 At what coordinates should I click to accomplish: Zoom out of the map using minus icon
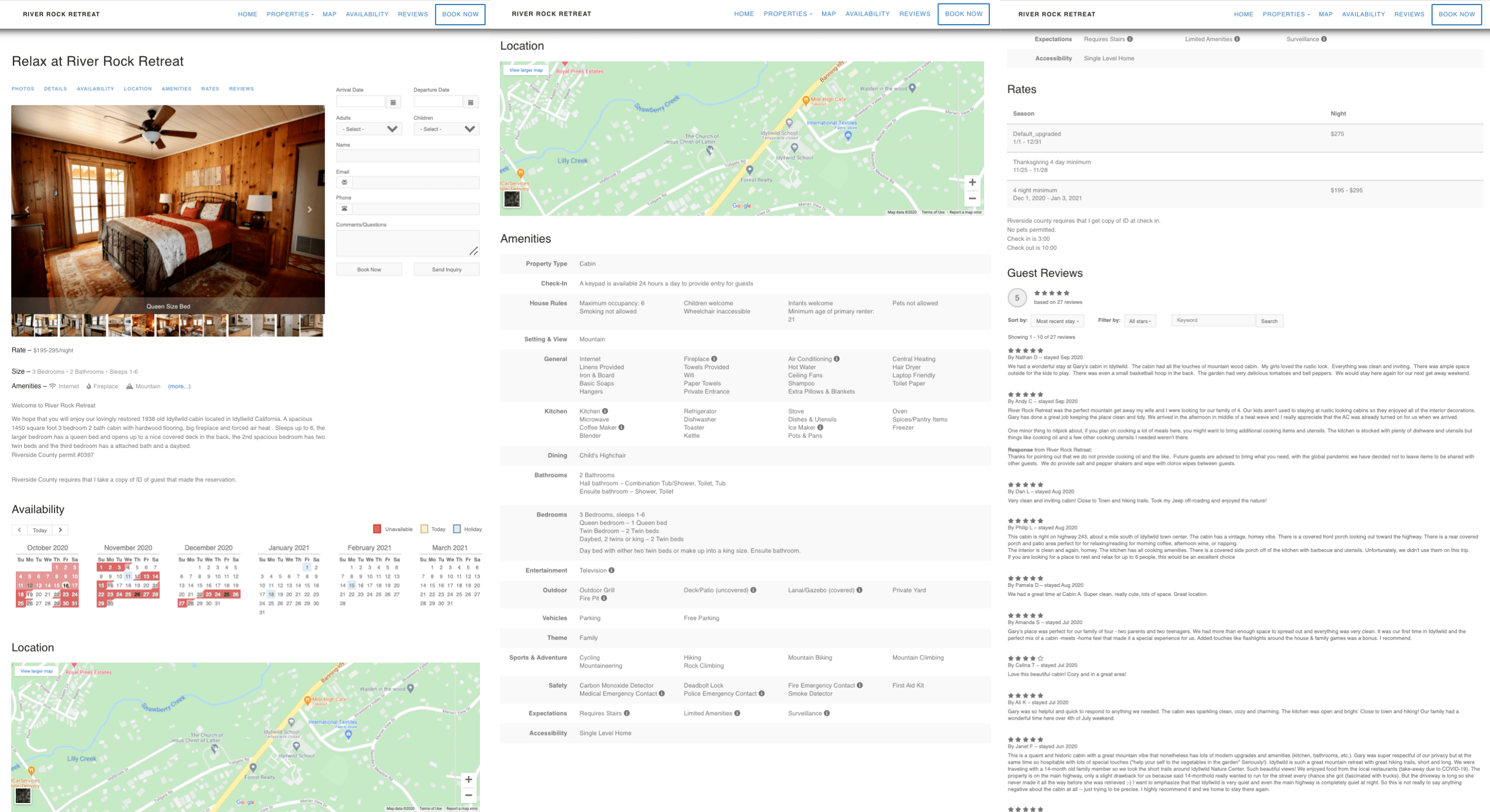click(972, 199)
